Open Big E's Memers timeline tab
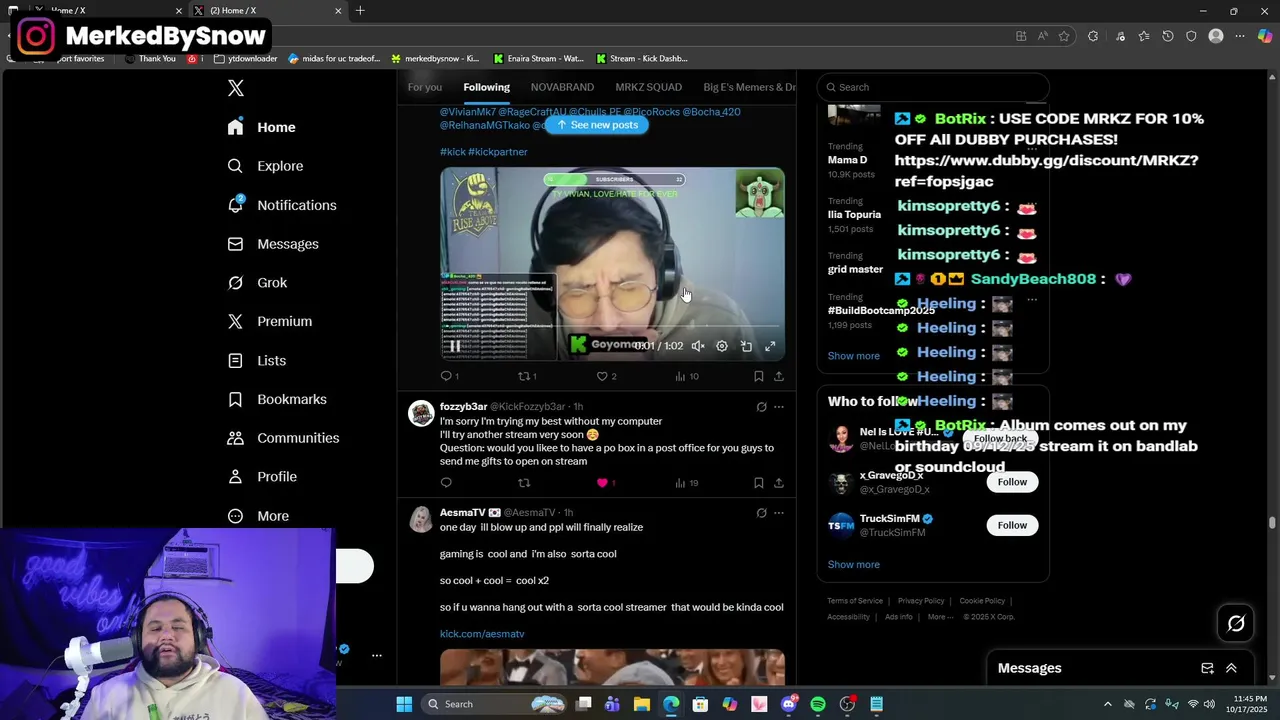1280x720 pixels. [x=749, y=87]
